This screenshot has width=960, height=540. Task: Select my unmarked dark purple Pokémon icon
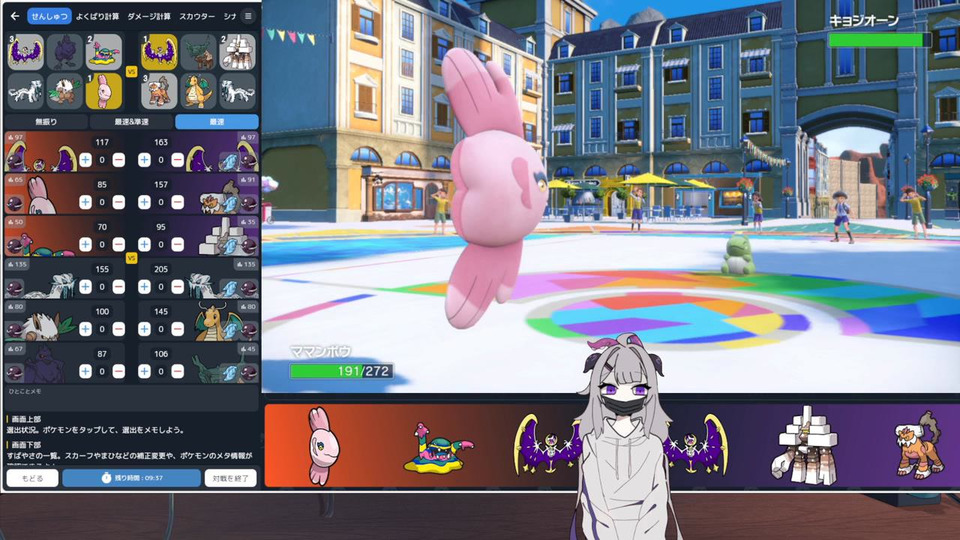64,51
